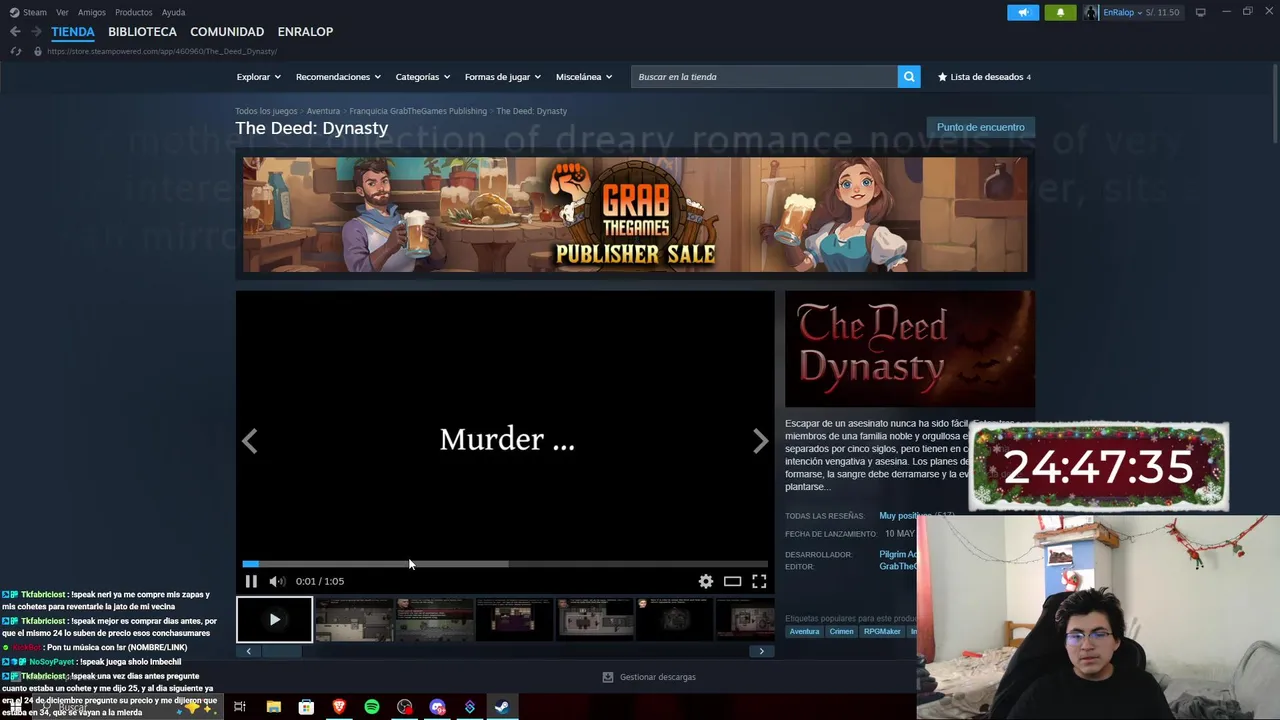Select the Crimen tag

coord(841,632)
